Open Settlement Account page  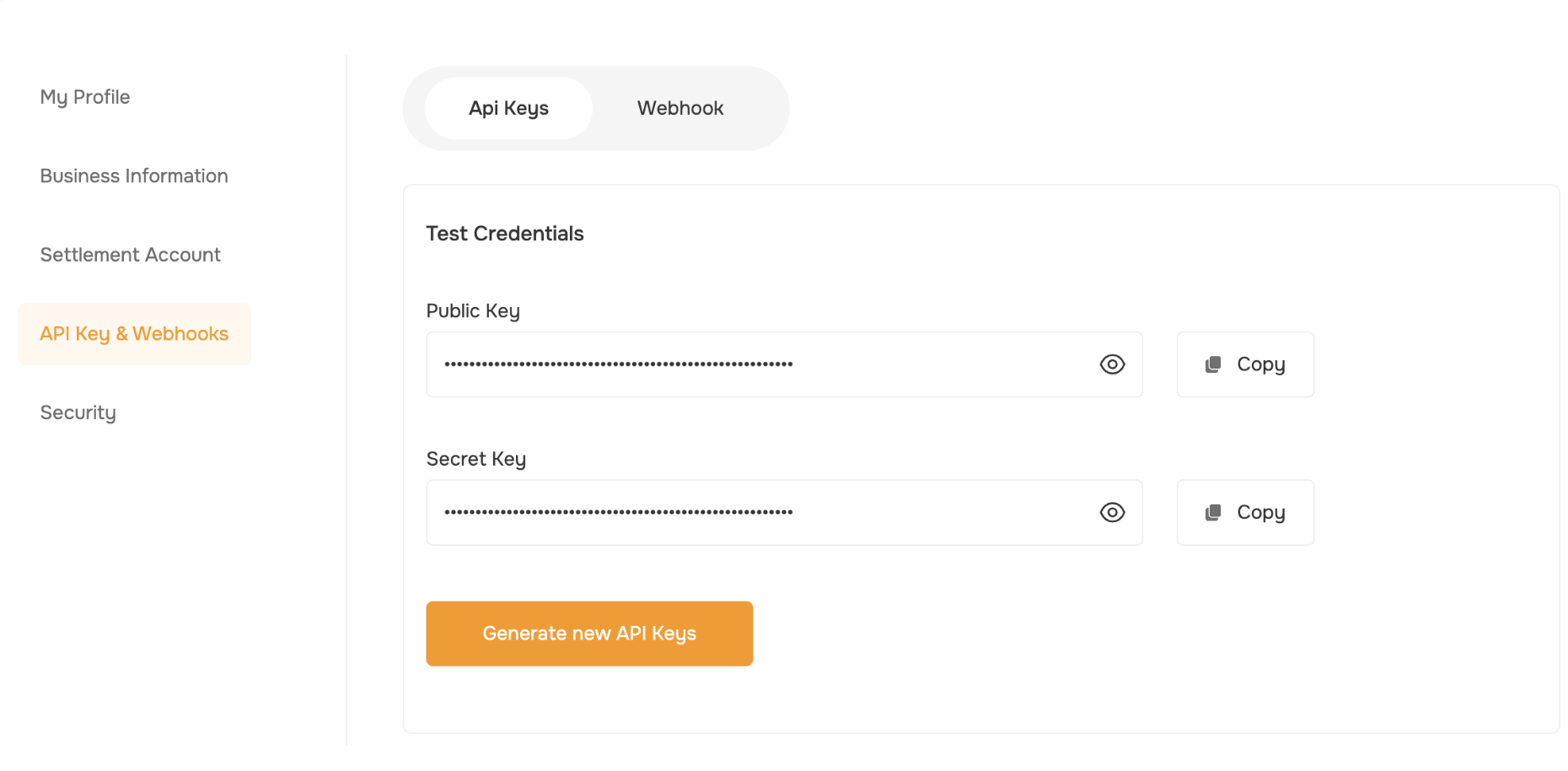(x=131, y=255)
